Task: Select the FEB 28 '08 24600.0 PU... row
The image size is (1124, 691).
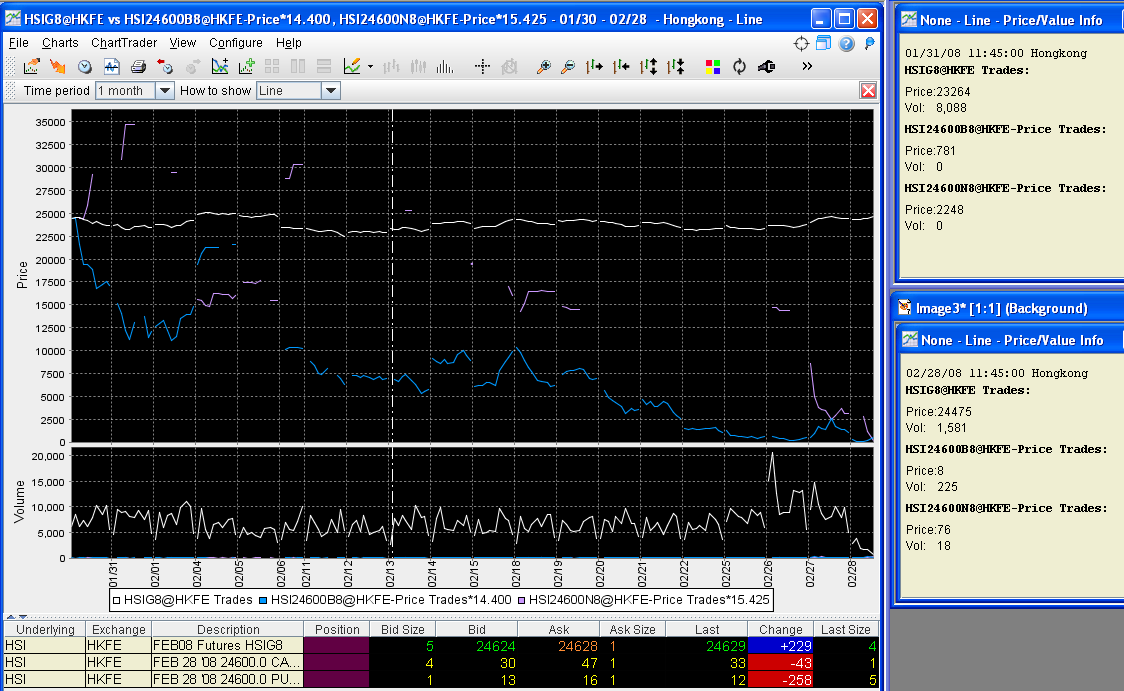Action: (442, 680)
